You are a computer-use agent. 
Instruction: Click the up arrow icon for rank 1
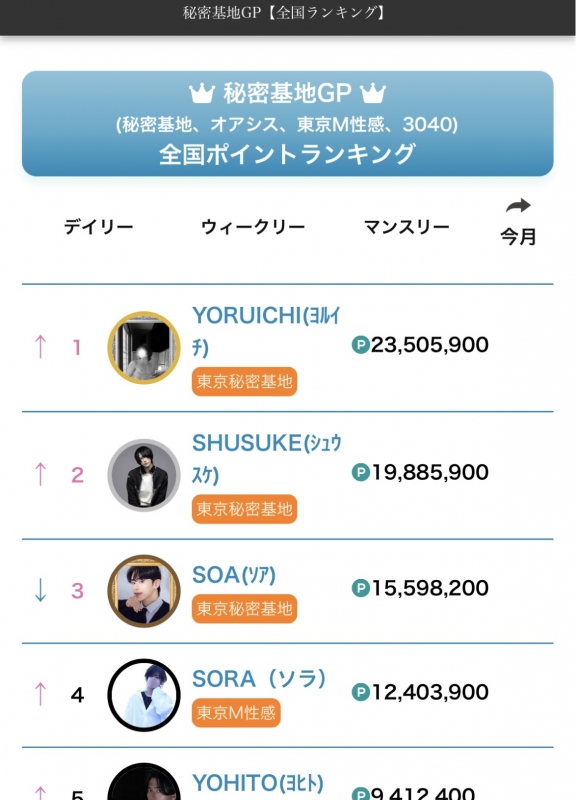[40, 346]
